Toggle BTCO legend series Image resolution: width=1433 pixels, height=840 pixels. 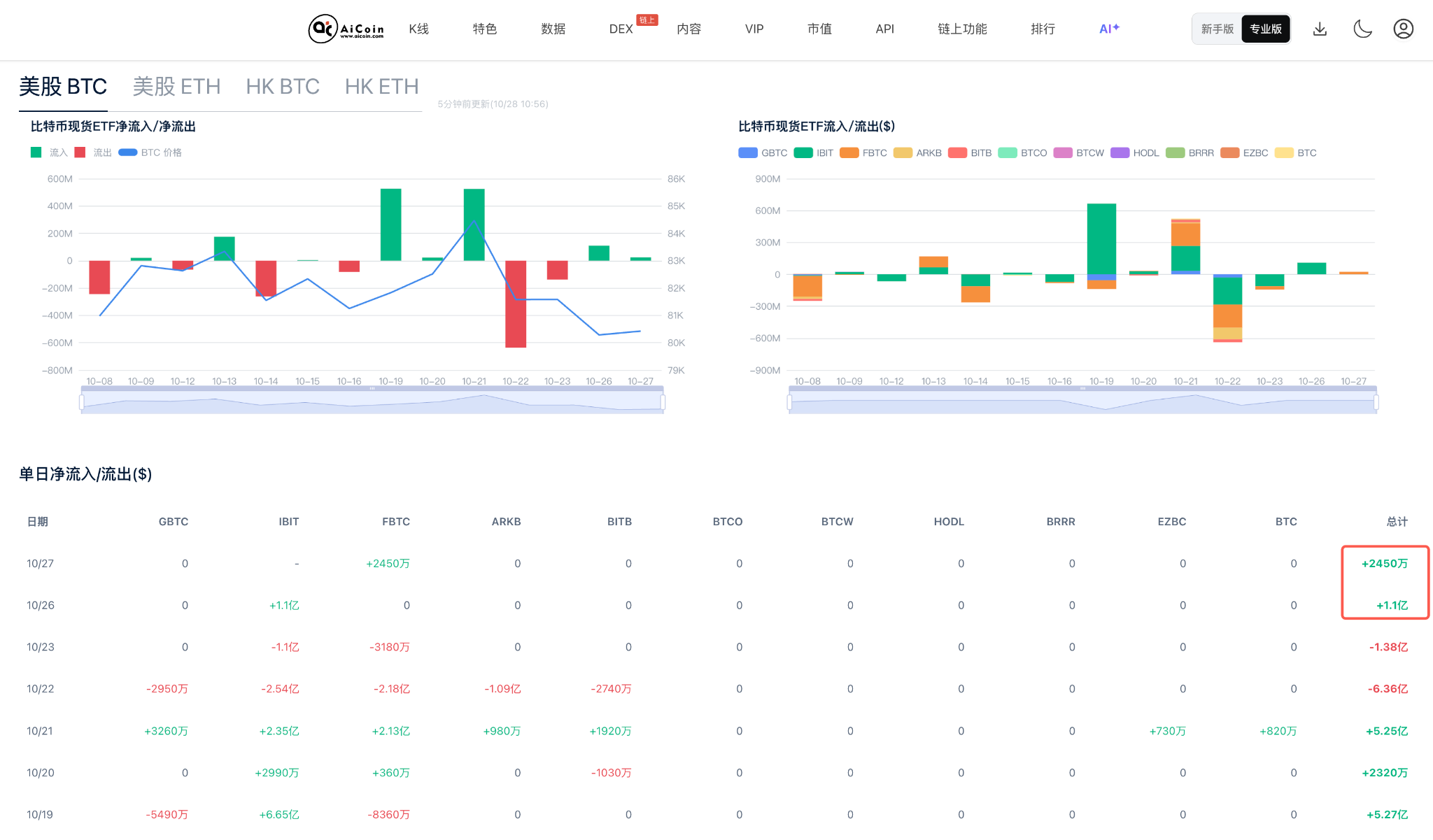(1022, 153)
